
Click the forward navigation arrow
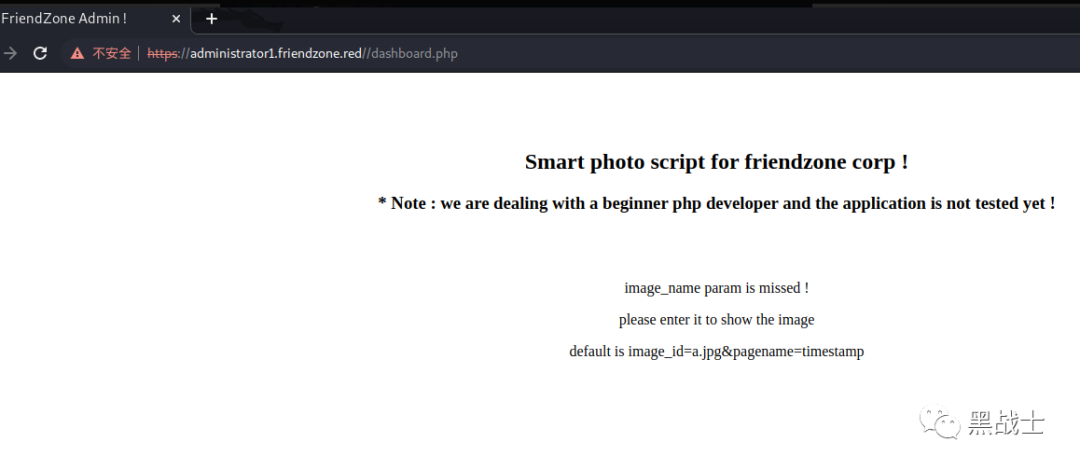10,53
